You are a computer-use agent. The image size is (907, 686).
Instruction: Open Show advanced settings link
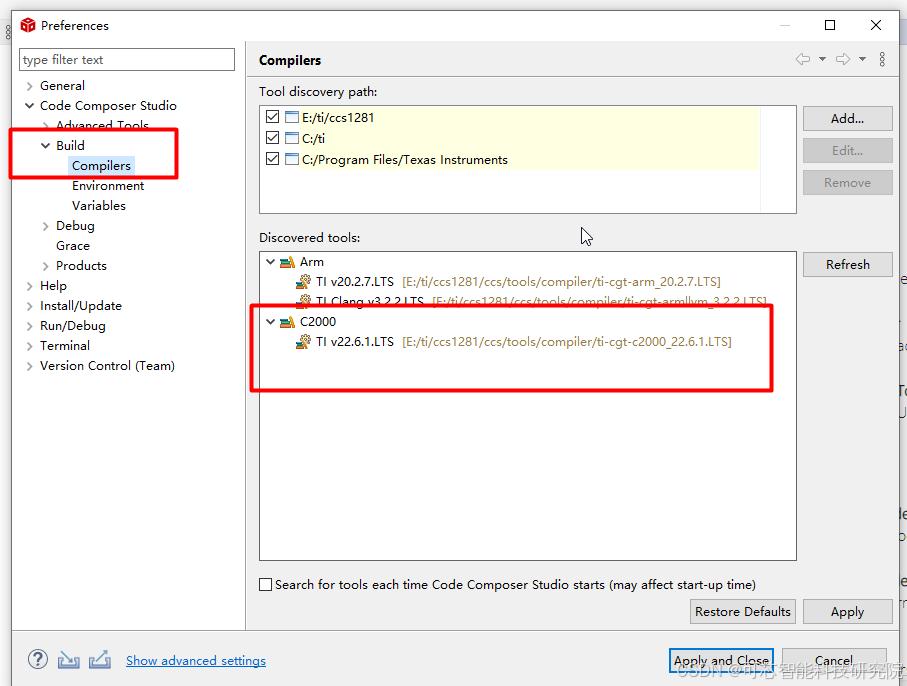pos(196,661)
